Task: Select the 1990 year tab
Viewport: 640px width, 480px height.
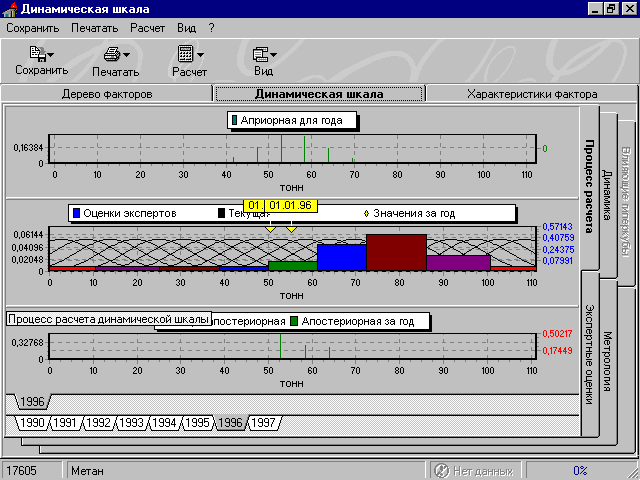Action: (32, 422)
